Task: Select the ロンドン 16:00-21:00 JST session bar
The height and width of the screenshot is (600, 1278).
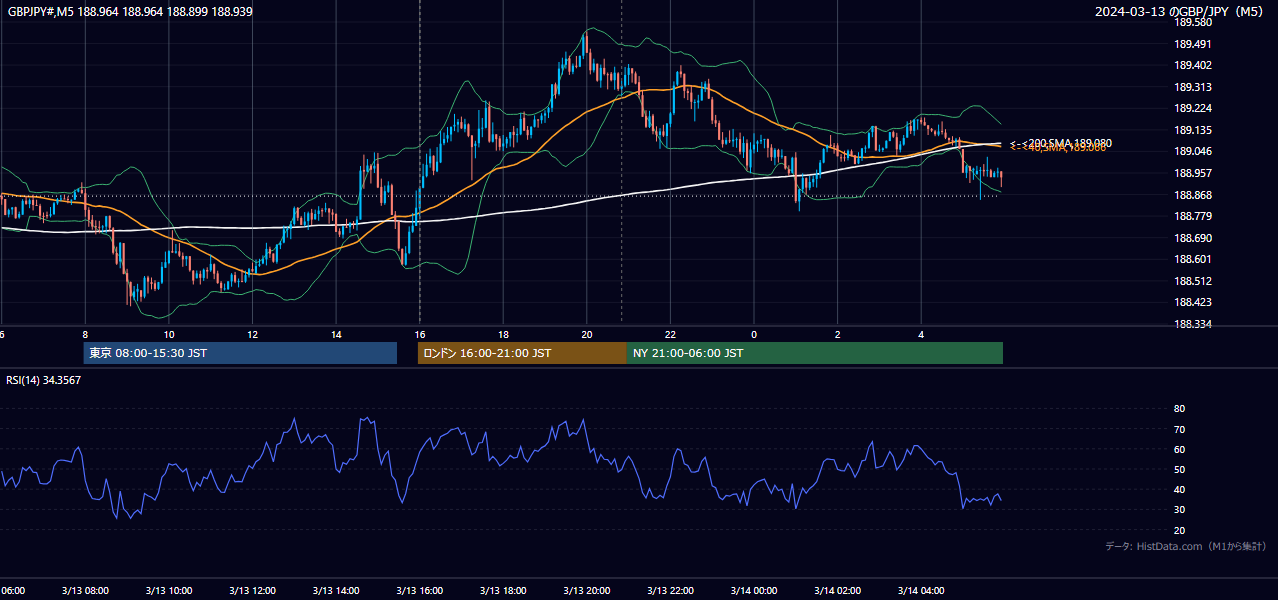Action: coord(522,353)
